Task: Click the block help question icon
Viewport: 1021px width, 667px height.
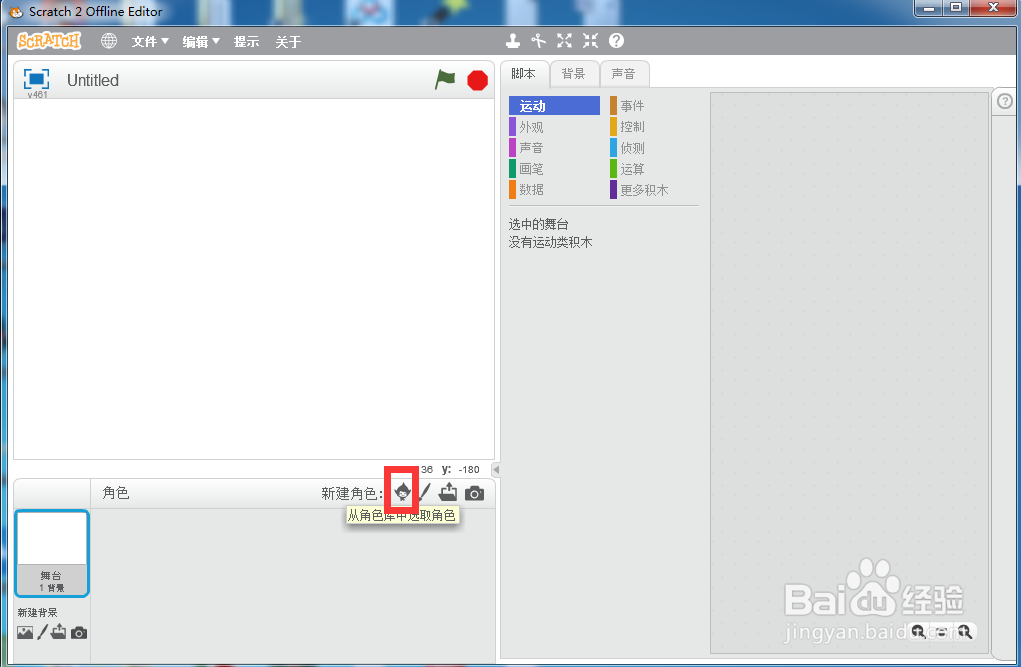Action: coord(616,41)
